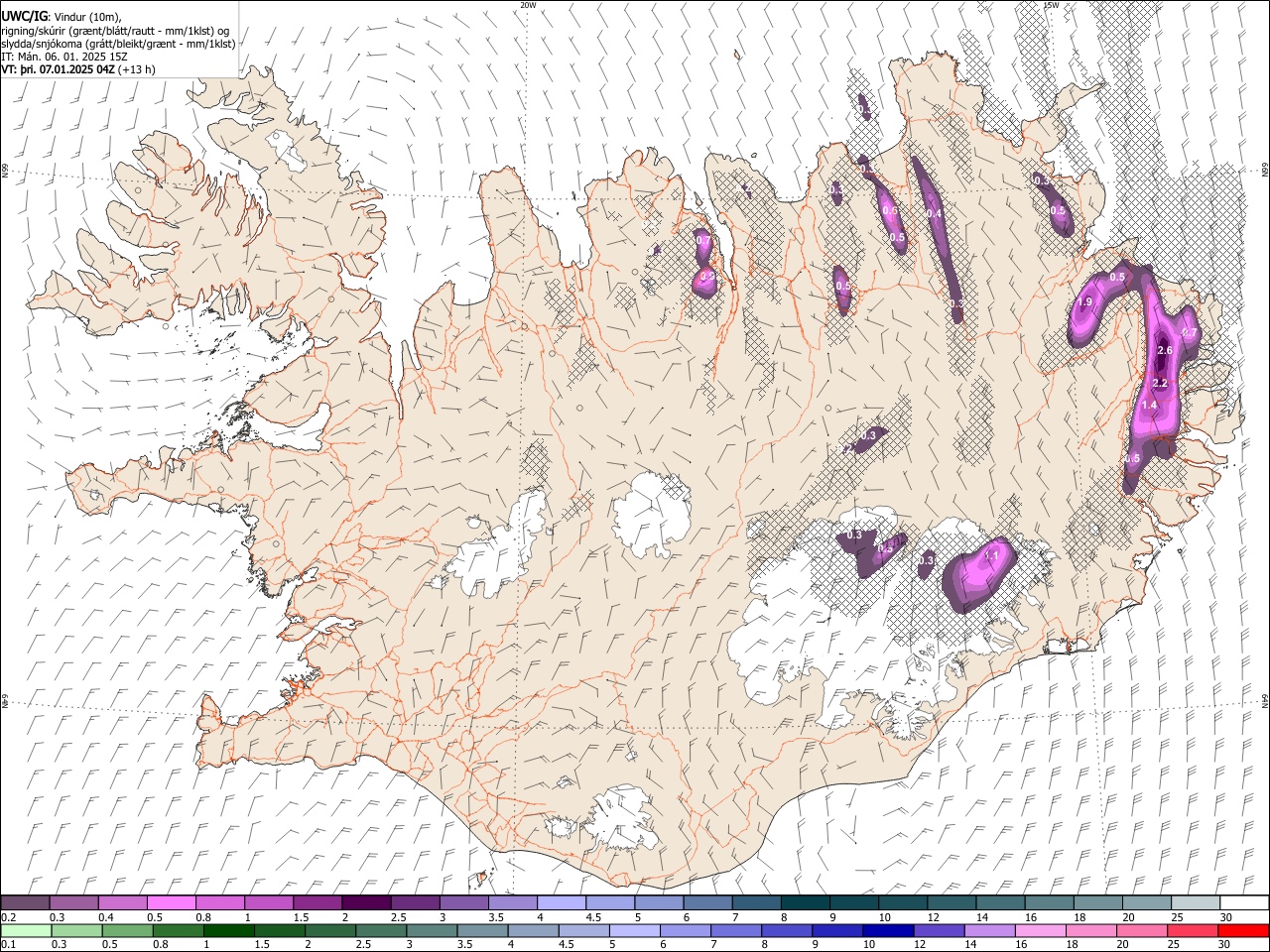Viewport: 1270px width, 952px height.
Task: Click the 'slydda/snjókoma' legend description line
Action: click(x=118, y=44)
